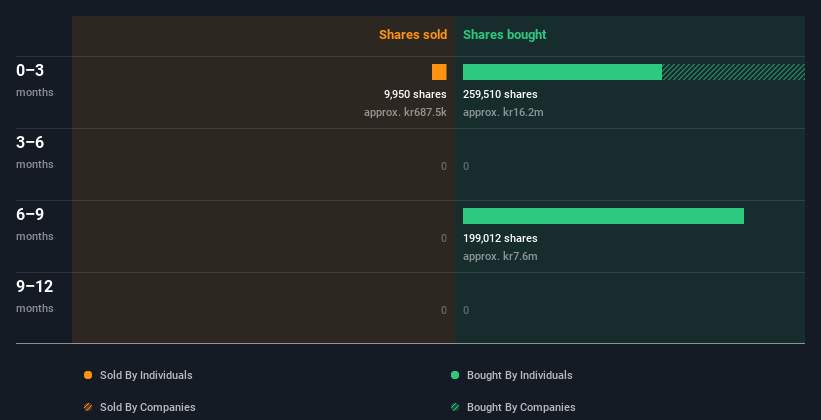Click the striped Bought By Companies legend dot
The width and height of the screenshot is (821, 420).
[455, 407]
